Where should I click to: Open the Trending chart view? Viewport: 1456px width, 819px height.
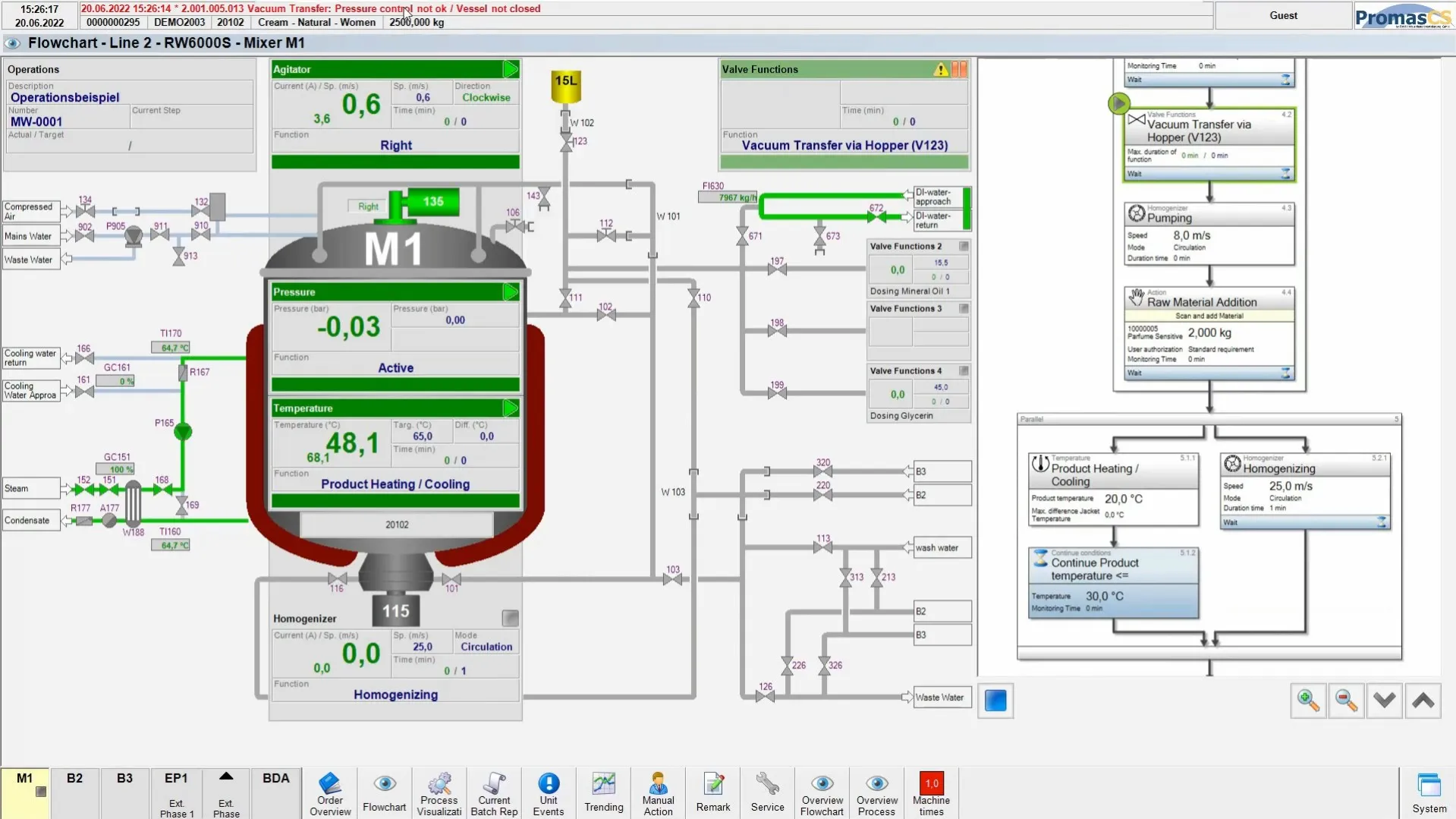pyautogui.click(x=603, y=792)
